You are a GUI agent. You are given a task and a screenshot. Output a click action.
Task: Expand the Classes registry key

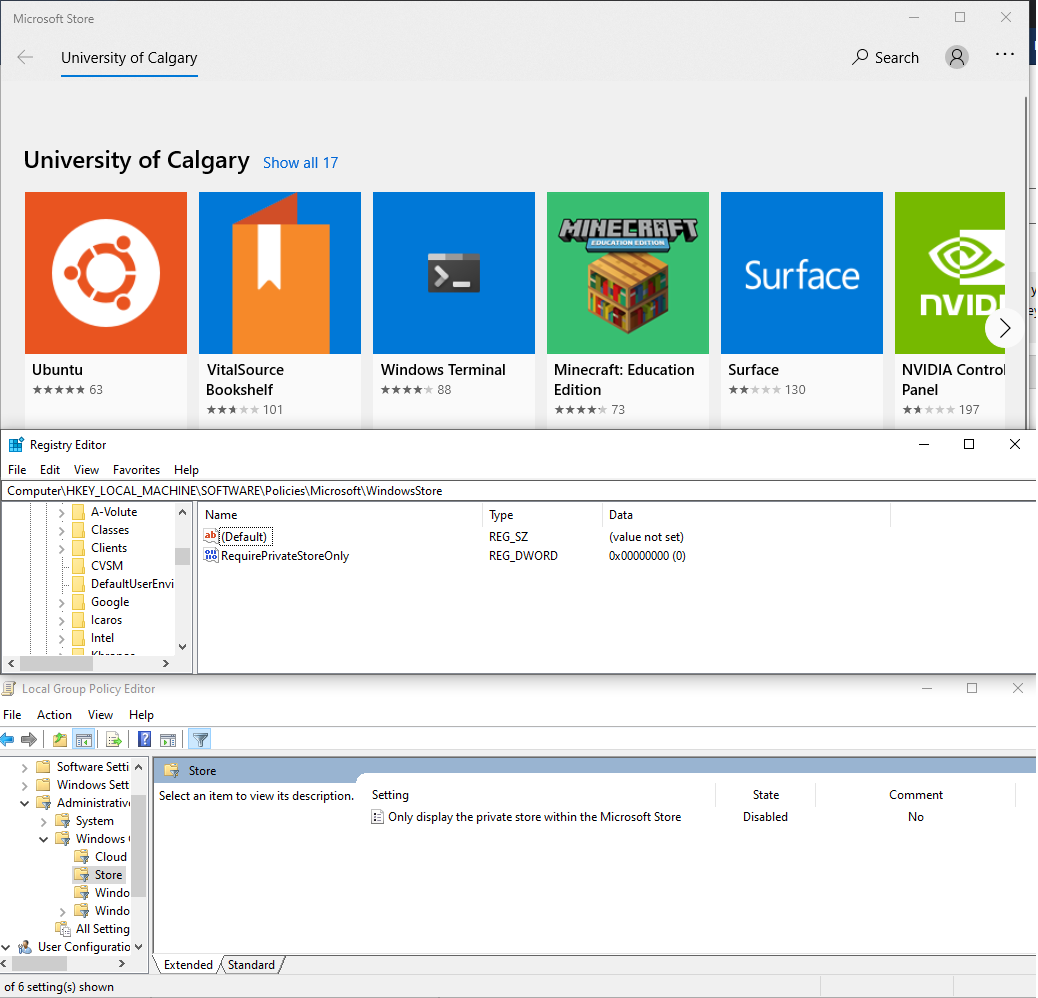[x=61, y=530]
